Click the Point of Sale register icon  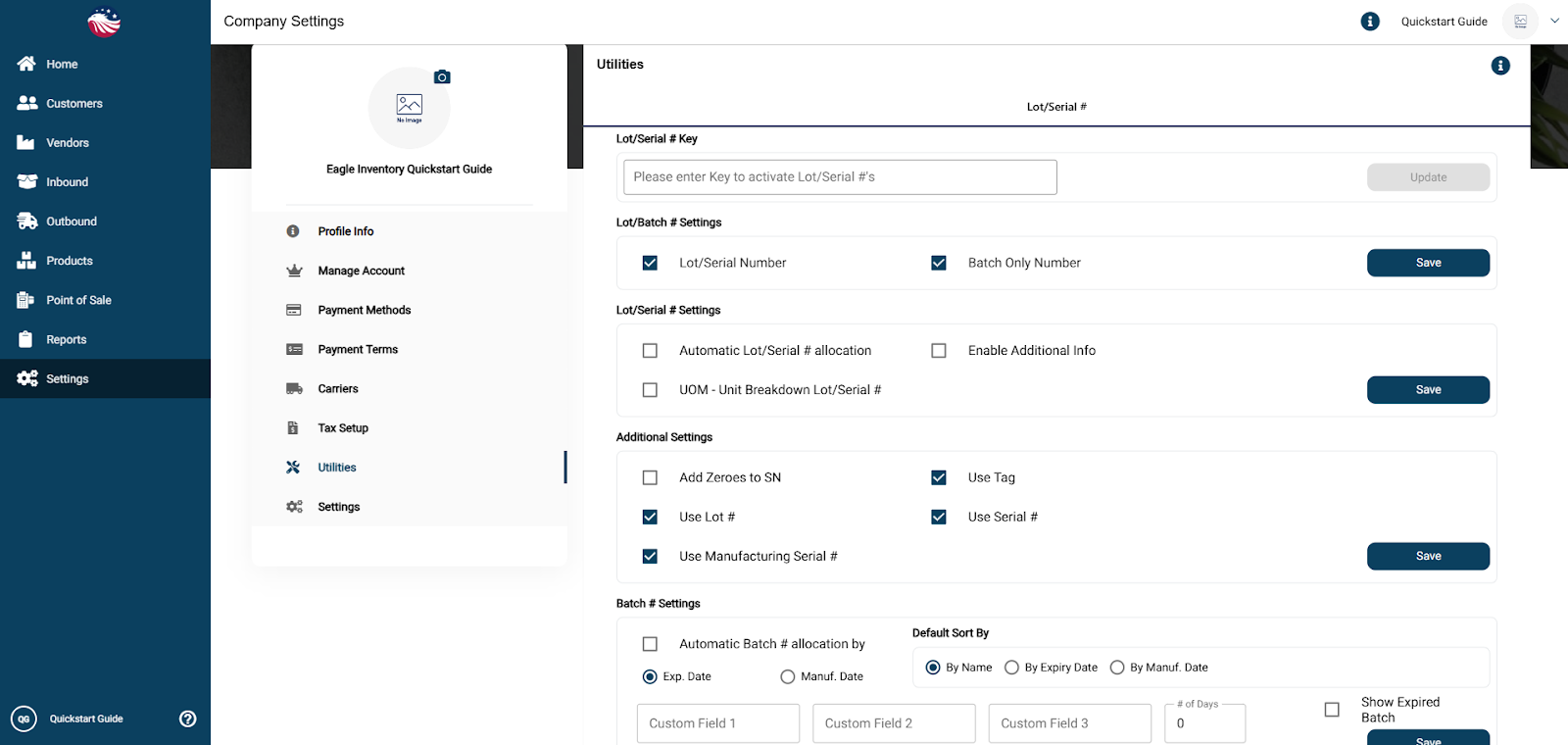[x=26, y=300]
